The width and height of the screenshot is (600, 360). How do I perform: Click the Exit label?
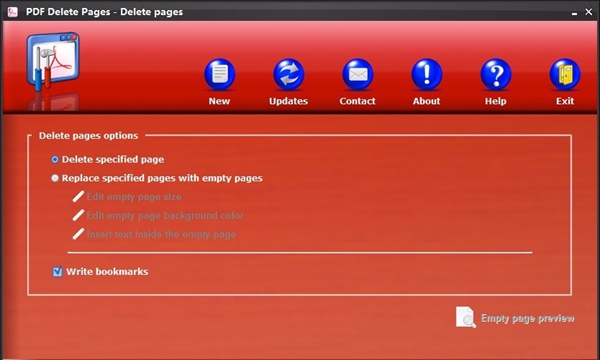tap(565, 101)
